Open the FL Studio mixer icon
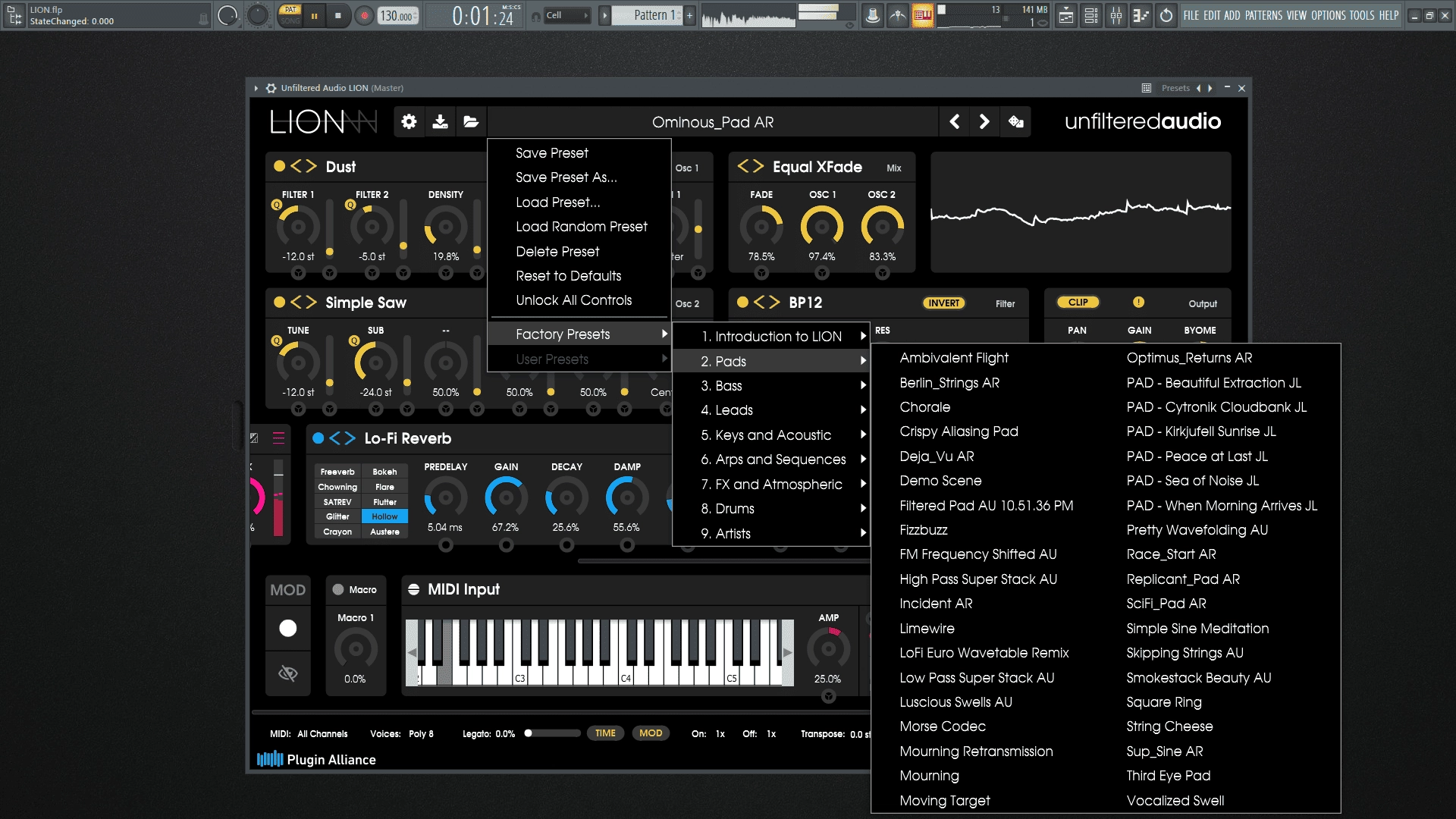This screenshot has height=819, width=1456. click(1116, 15)
